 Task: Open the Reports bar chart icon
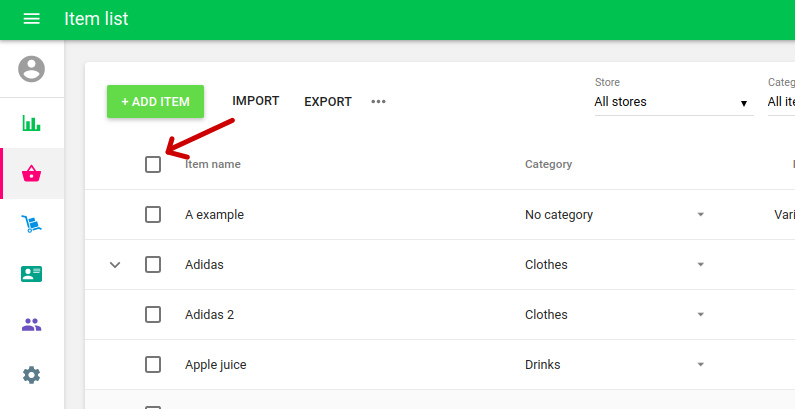point(32,123)
